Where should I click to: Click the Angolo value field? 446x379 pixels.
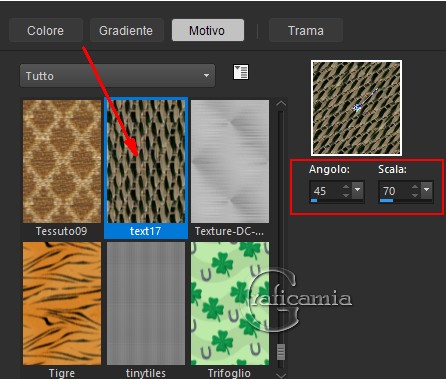tap(325, 191)
